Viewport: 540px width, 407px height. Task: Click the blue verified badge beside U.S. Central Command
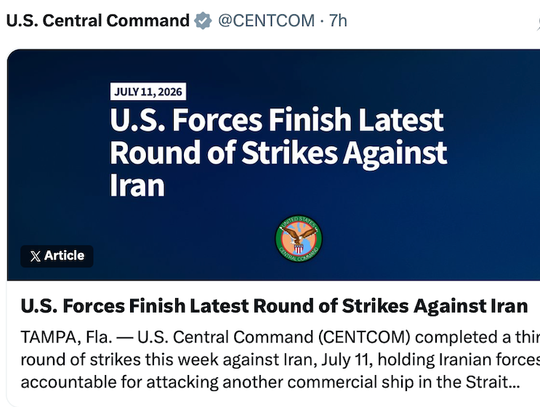(203, 21)
